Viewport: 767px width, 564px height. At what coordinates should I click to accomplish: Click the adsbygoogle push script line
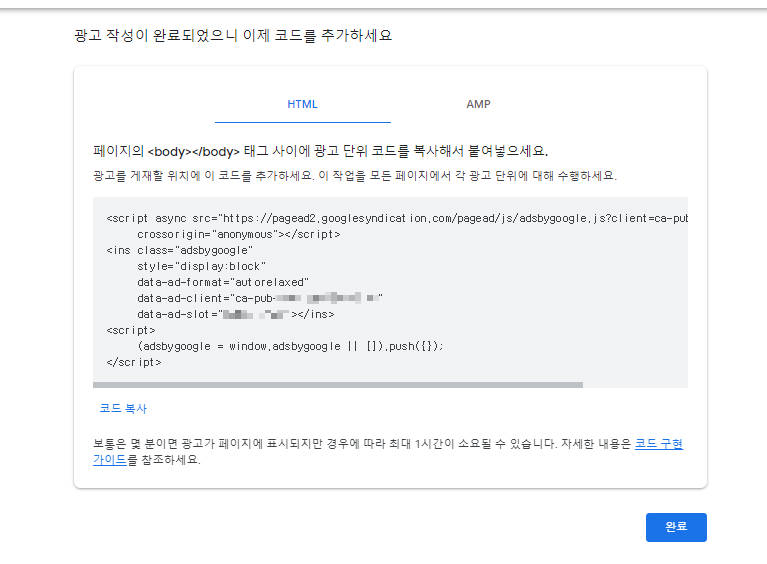(x=291, y=346)
